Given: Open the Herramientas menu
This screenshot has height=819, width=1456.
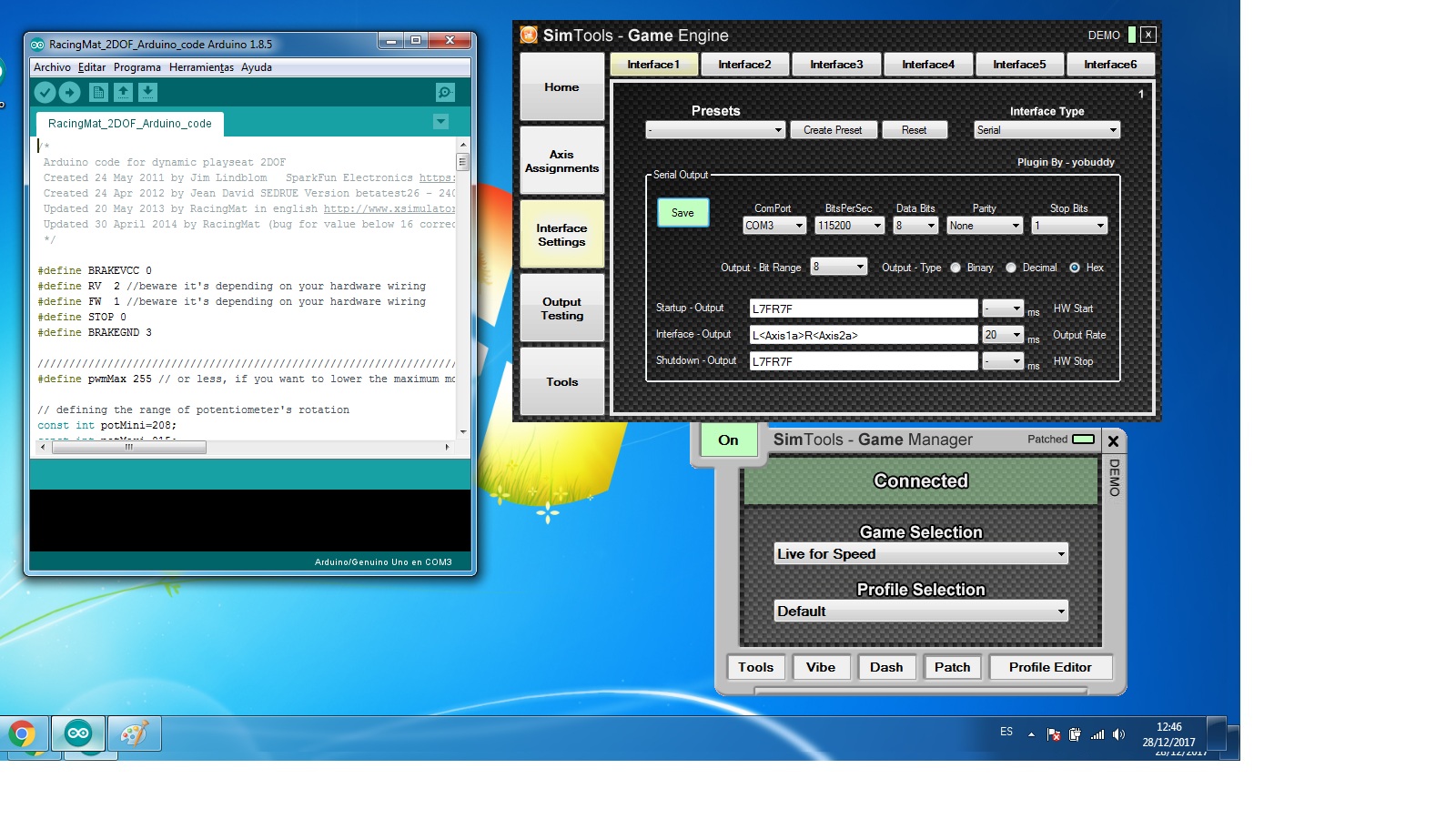Looking at the screenshot, I should [x=201, y=67].
